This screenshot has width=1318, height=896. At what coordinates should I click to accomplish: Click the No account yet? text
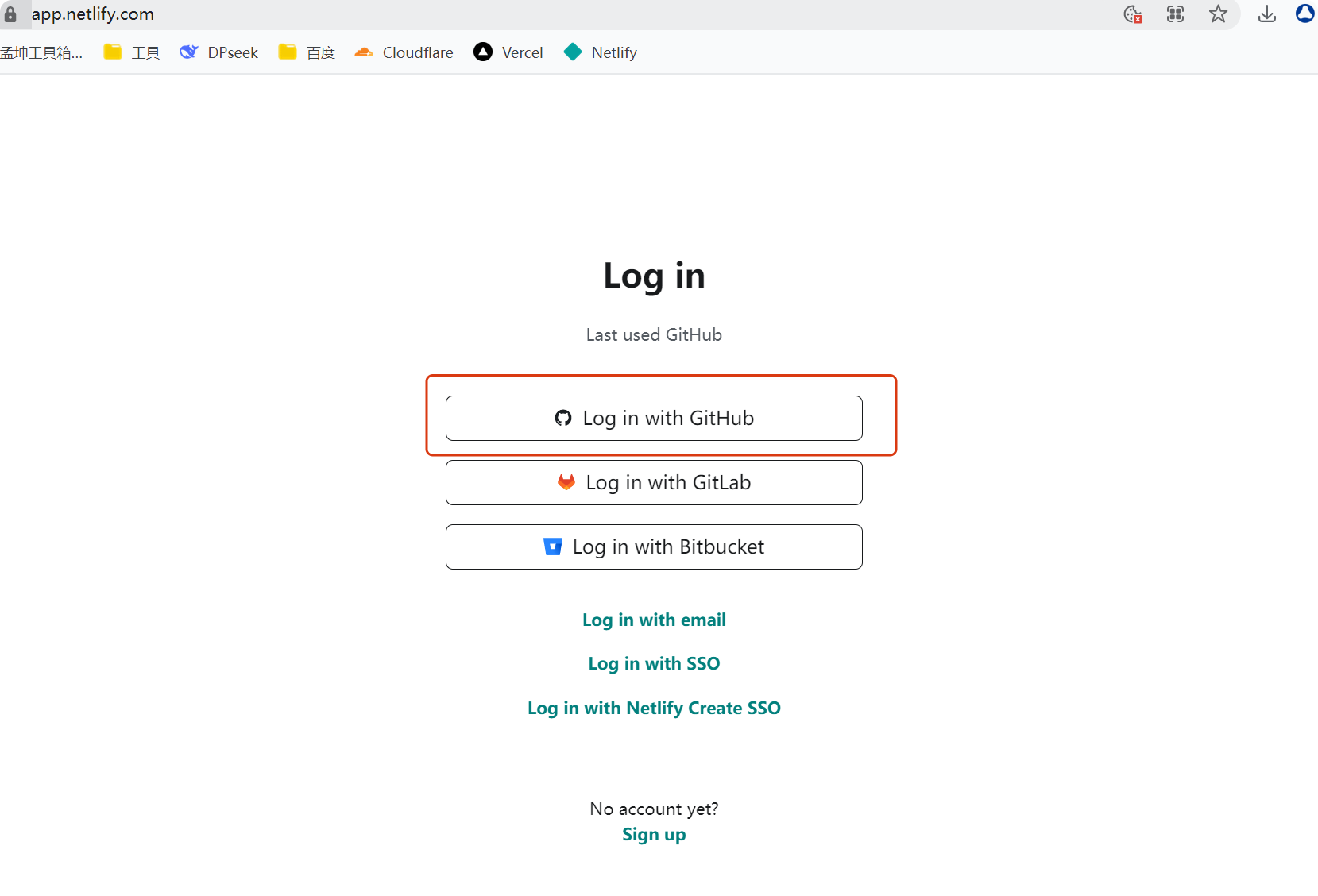pyautogui.click(x=654, y=809)
